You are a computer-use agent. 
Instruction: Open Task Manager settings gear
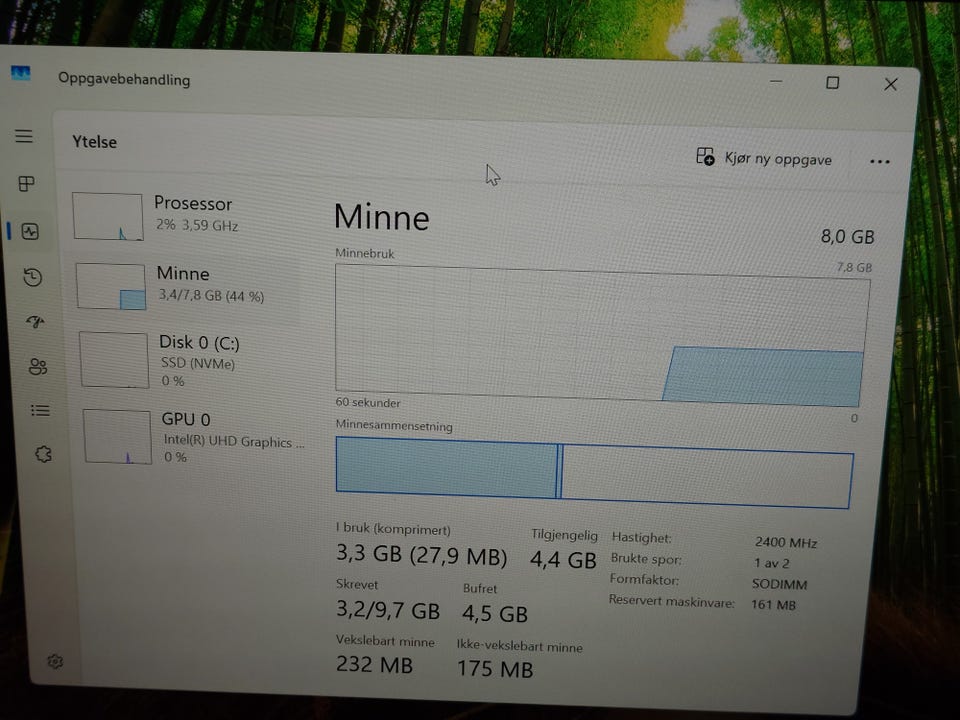pos(55,661)
